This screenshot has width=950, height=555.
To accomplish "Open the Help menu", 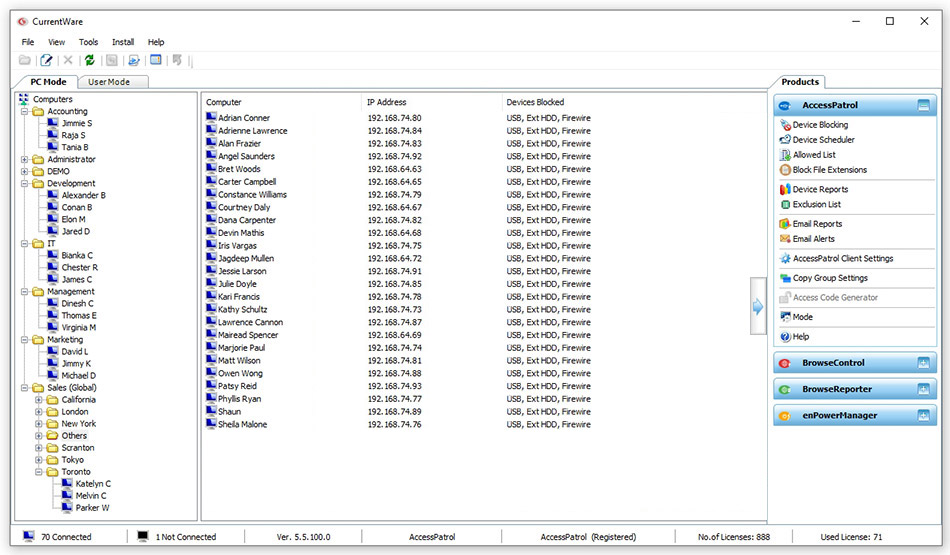I will [156, 42].
